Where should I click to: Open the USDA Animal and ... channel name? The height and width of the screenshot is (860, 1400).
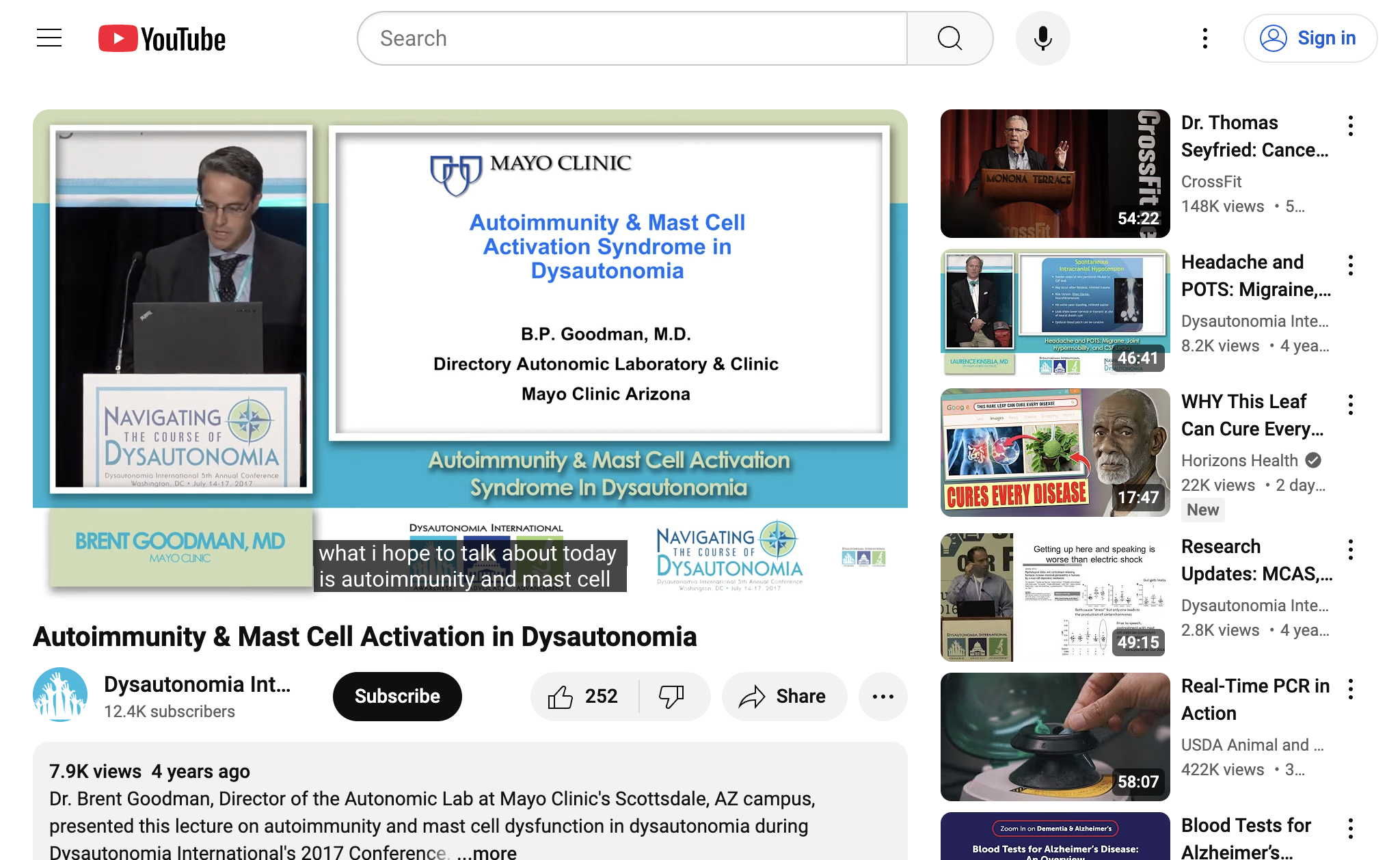1252,745
